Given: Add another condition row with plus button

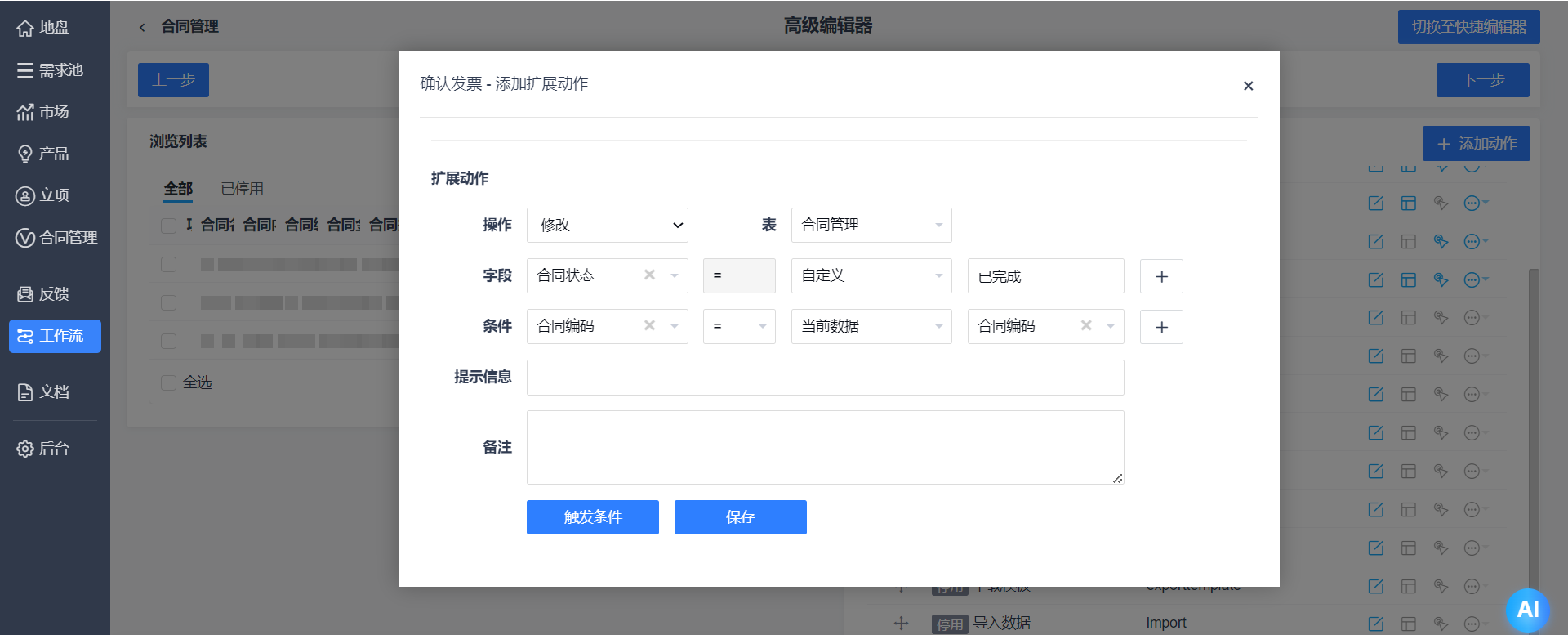Looking at the screenshot, I should point(1161,328).
